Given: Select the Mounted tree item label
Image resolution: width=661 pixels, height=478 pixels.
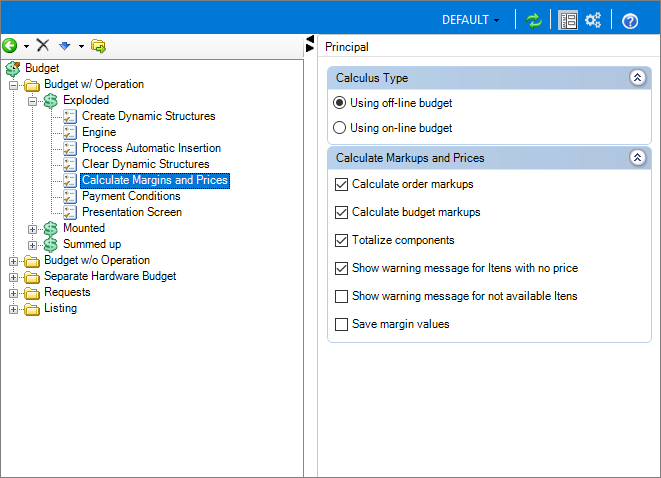Looking at the screenshot, I should pyautogui.click(x=84, y=228).
